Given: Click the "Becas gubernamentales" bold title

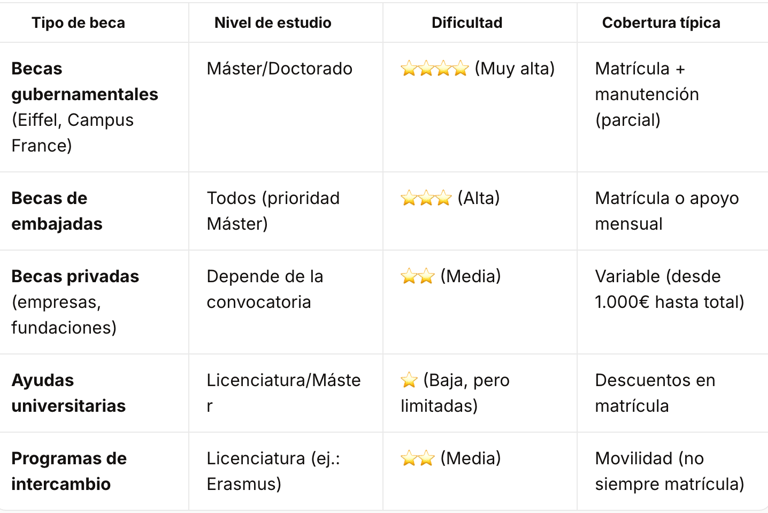Looking at the screenshot, I should coord(84,82).
